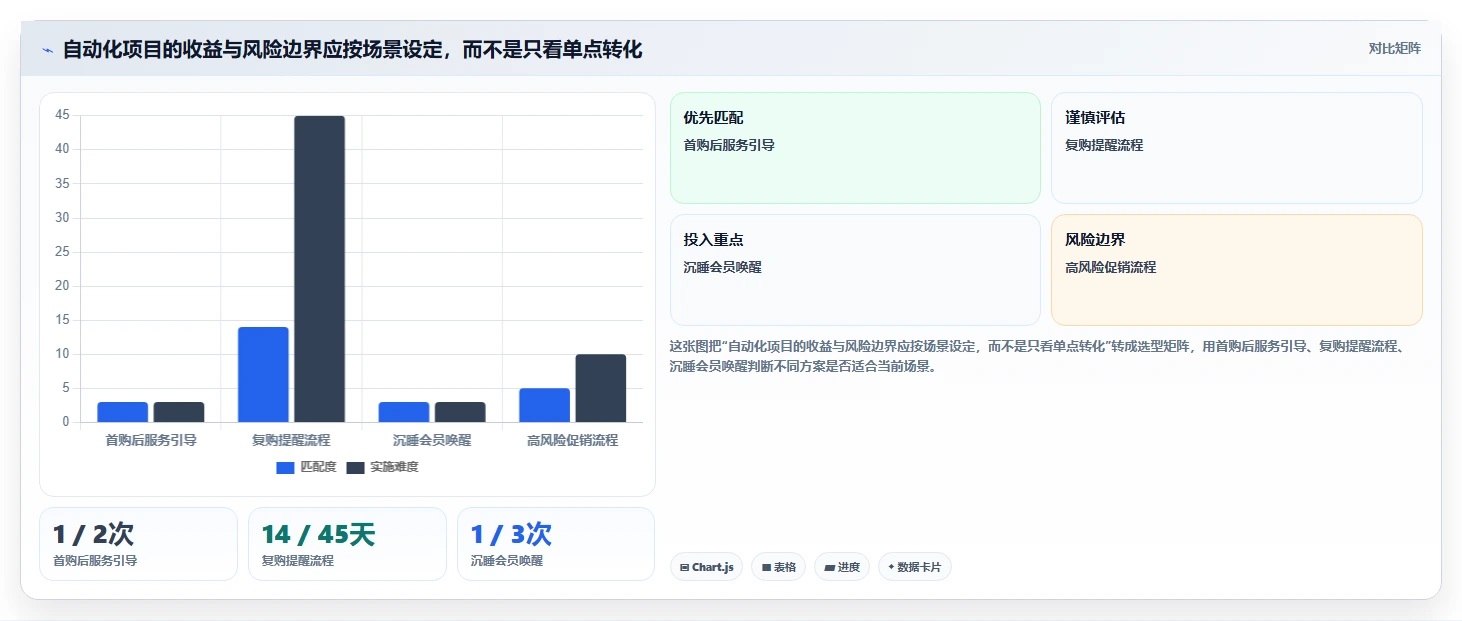Click the 30 value on the y-axis

[62, 217]
